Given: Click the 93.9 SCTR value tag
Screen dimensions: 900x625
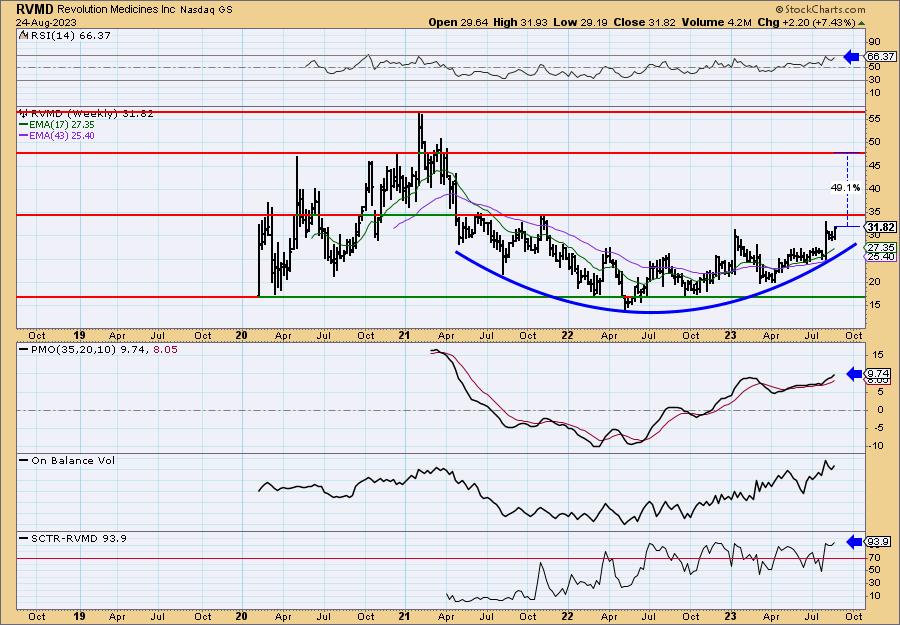Looking at the screenshot, I should [x=880, y=542].
